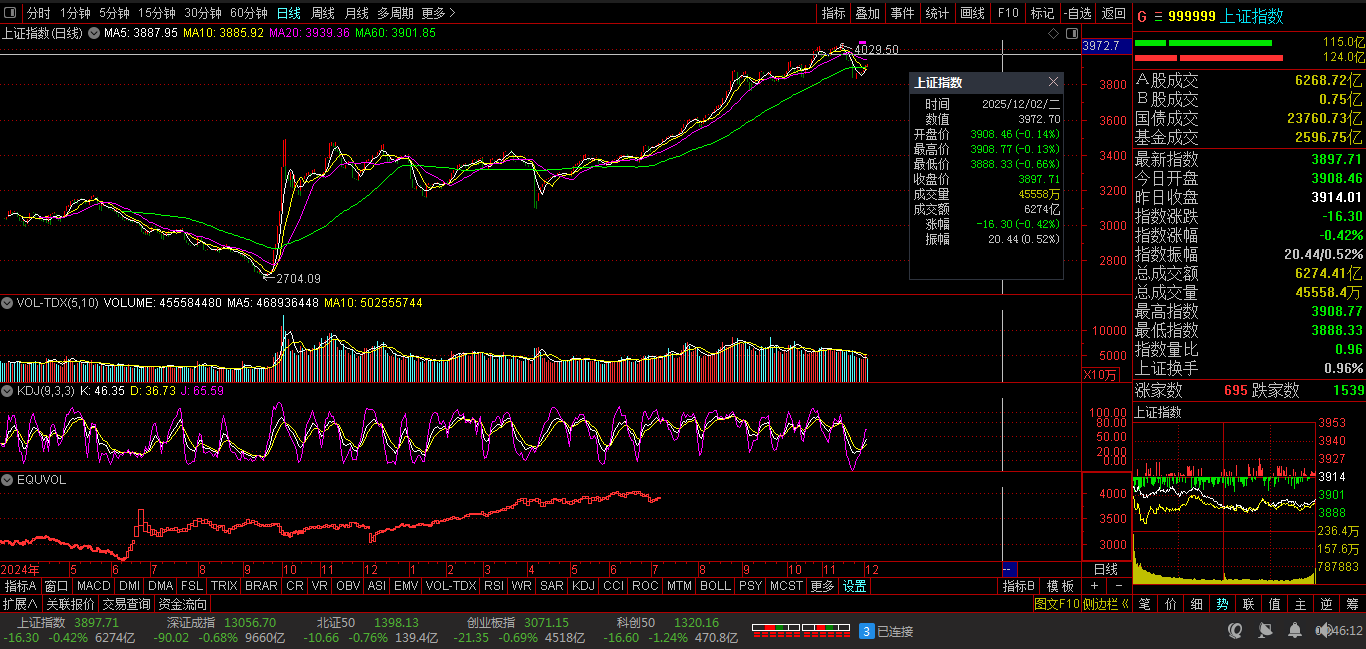Open the 更多 indicators list in bottom bar
The width and height of the screenshot is (1366, 649).
822,586
